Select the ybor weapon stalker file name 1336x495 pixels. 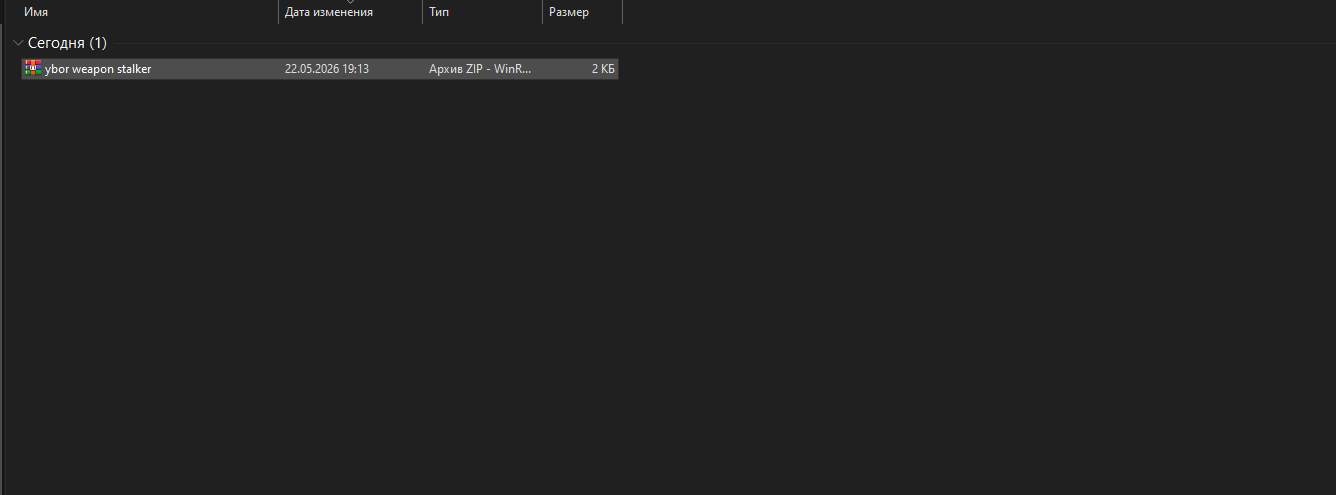point(98,69)
